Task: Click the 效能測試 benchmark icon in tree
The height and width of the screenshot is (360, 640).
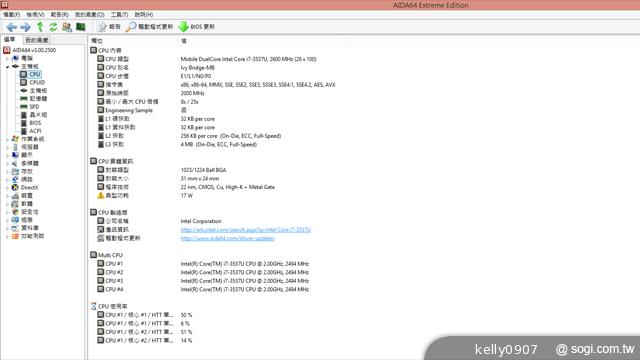Action: [15, 236]
